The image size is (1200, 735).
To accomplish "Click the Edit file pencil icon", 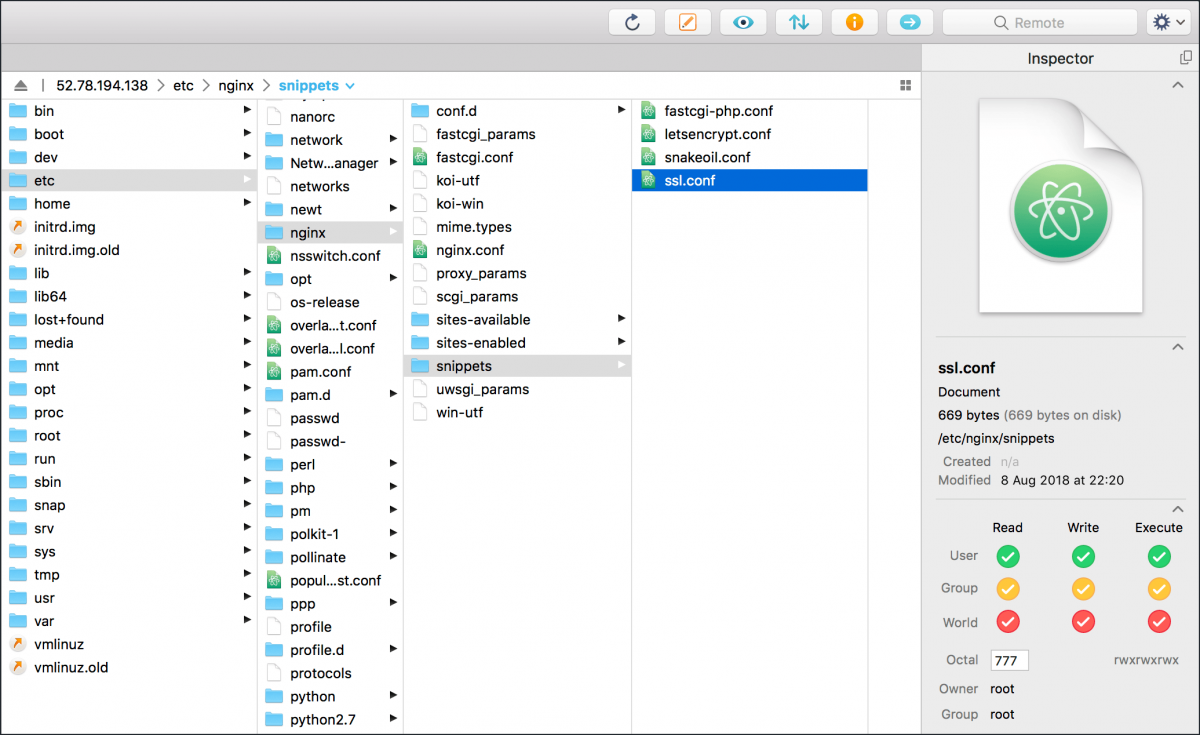I will coord(687,22).
